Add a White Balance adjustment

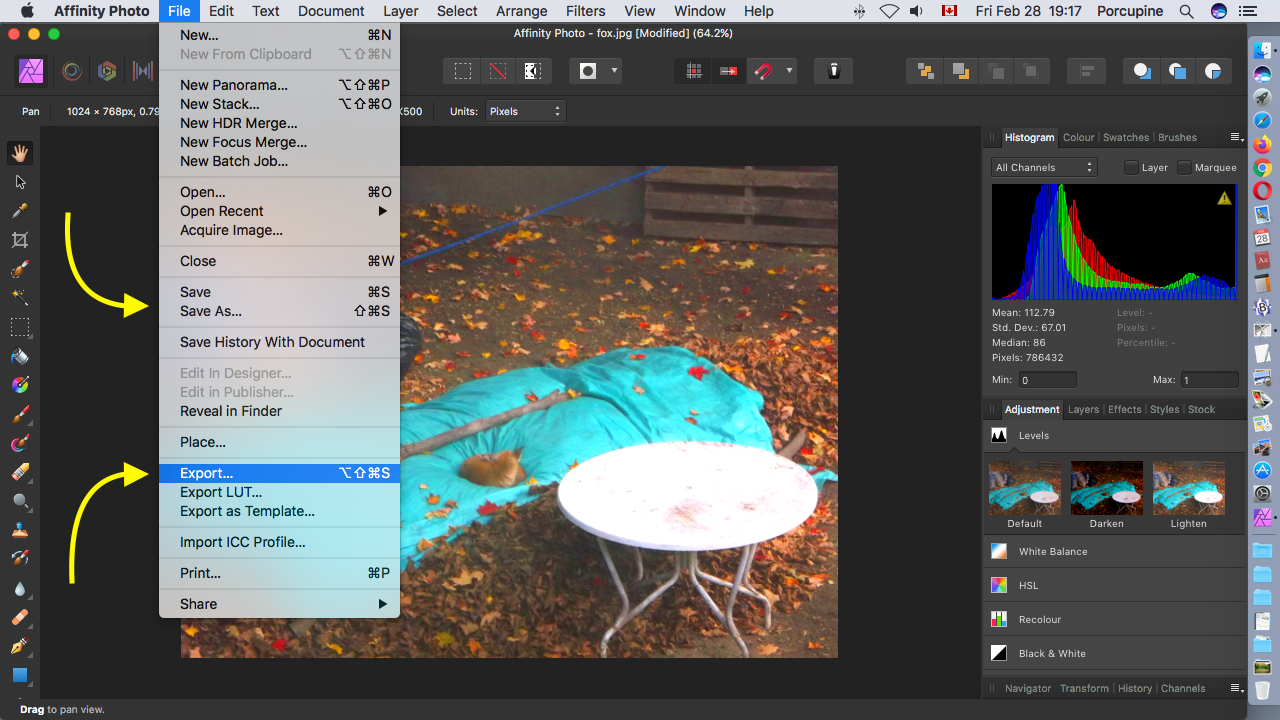point(1114,552)
